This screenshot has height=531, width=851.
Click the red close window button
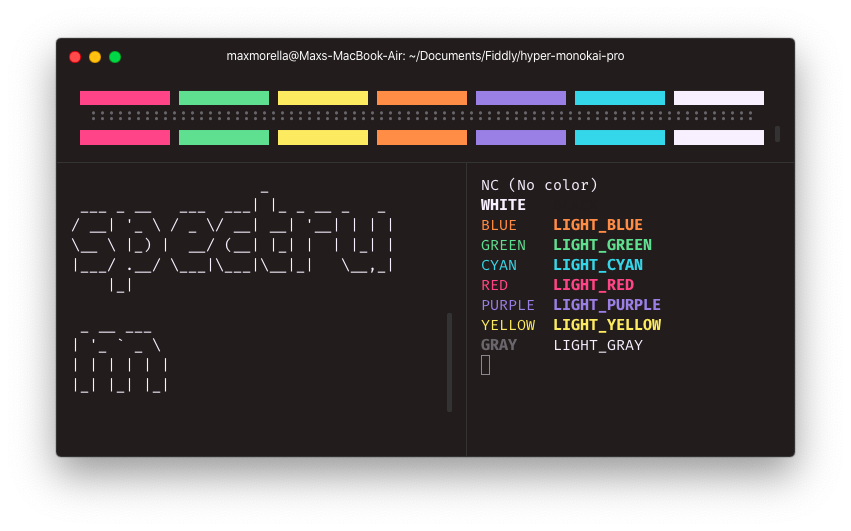point(75,57)
